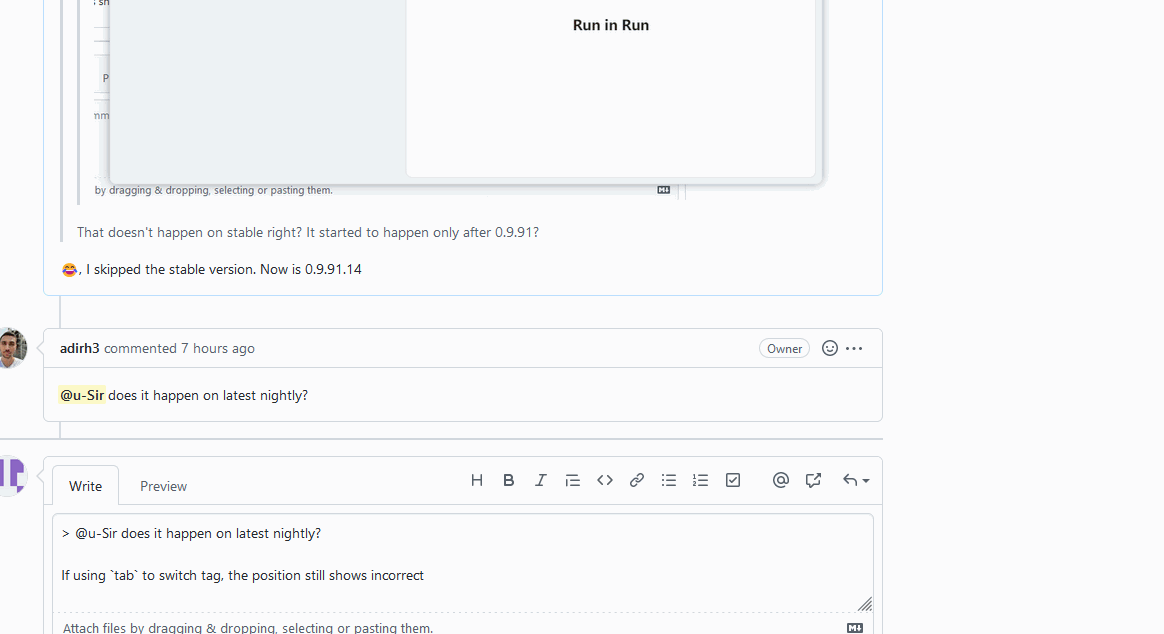Apply italic formatting icon
Image resolution: width=1164 pixels, height=634 pixels.
click(x=541, y=480)
